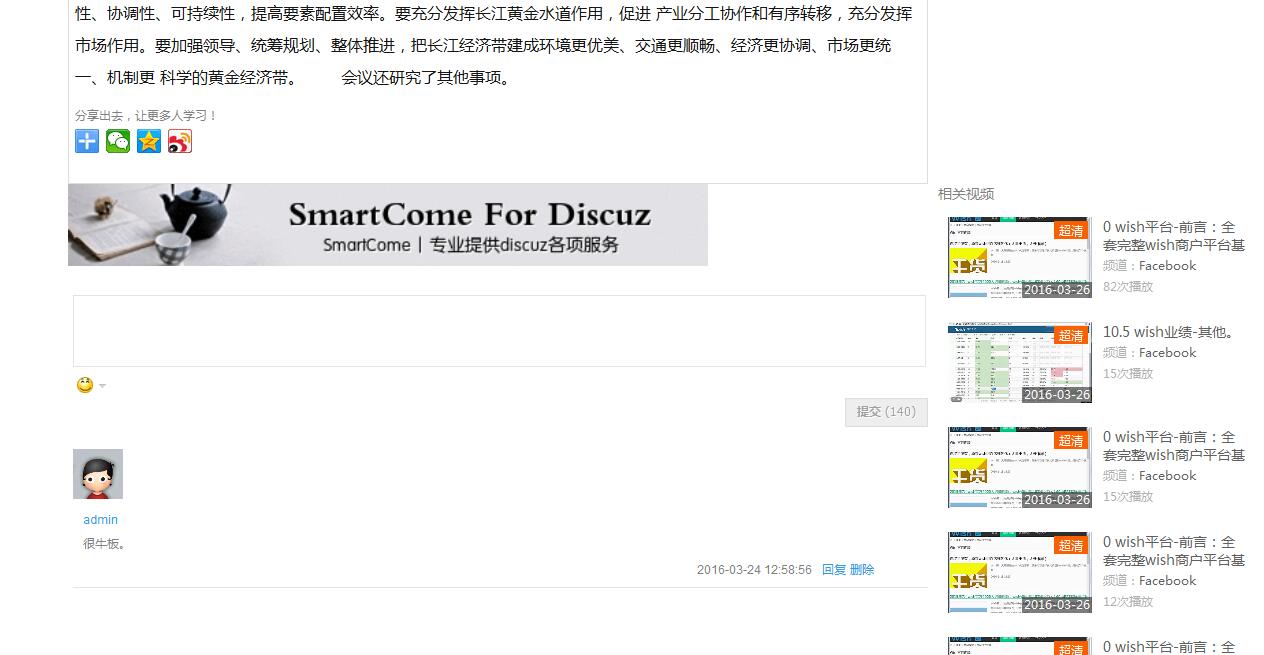Click the 82次播放 play count
This screenshot has width=1264, height=655.
point(1128,287)
